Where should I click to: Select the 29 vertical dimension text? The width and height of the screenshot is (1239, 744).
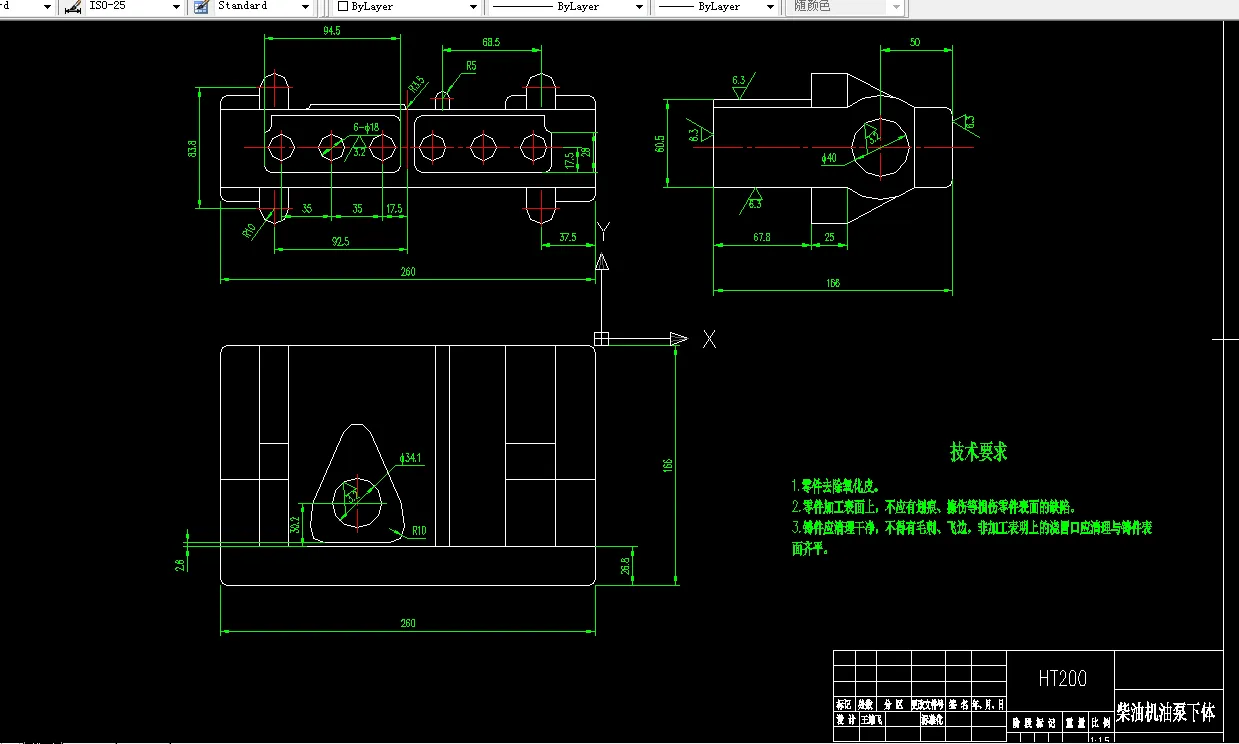click(x=585, y=154)
